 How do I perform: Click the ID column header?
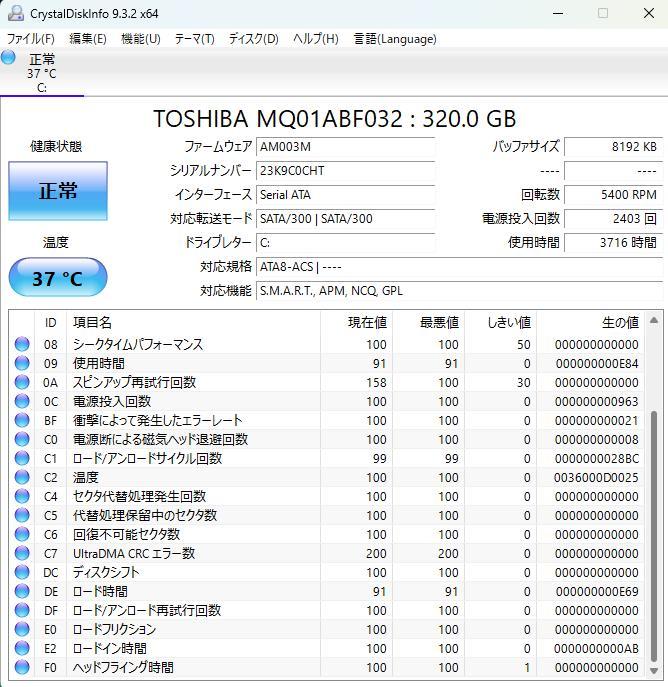[50, 323]
